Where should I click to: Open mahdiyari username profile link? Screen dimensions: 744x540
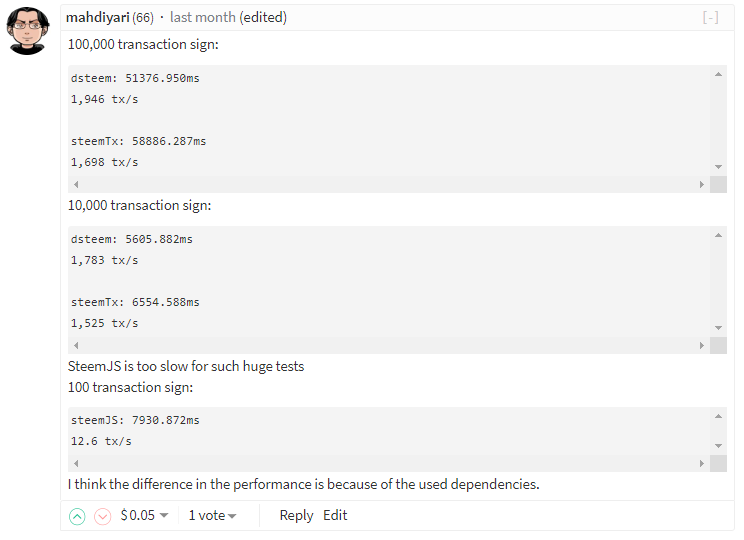[x=97, y=18]
